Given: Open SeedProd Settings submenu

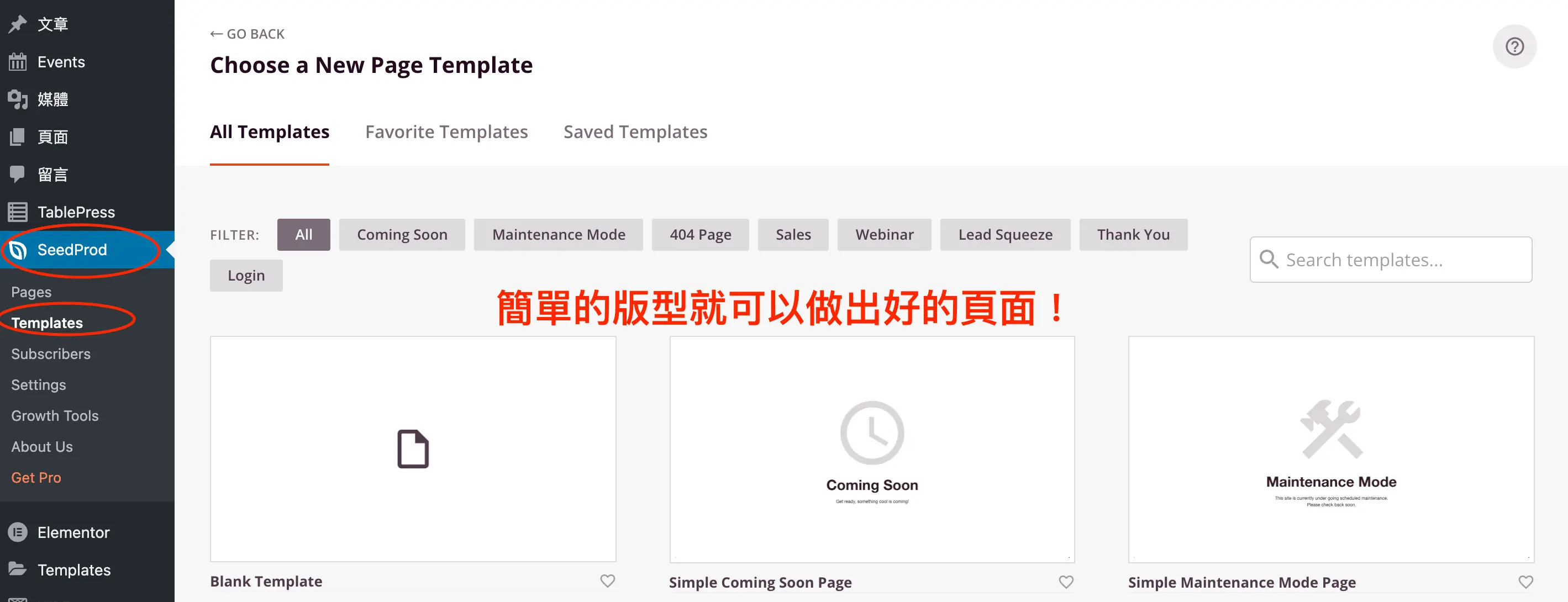Looking at the screenshot, I should click(38, 385).
